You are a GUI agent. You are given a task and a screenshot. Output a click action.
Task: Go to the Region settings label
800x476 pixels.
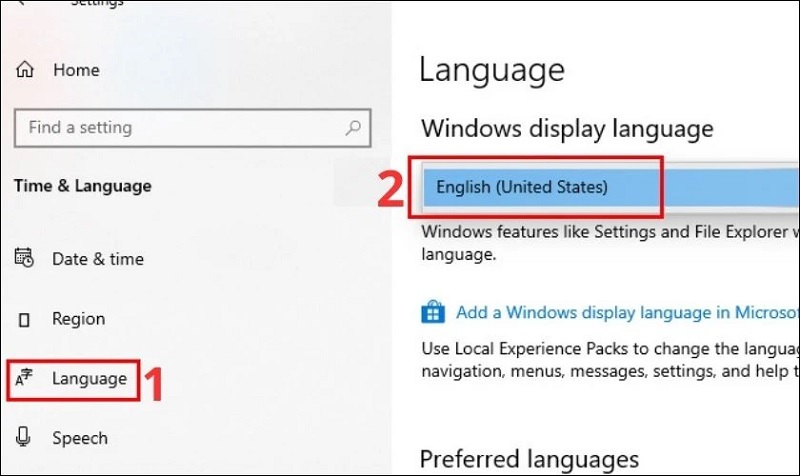pos(78,319)
